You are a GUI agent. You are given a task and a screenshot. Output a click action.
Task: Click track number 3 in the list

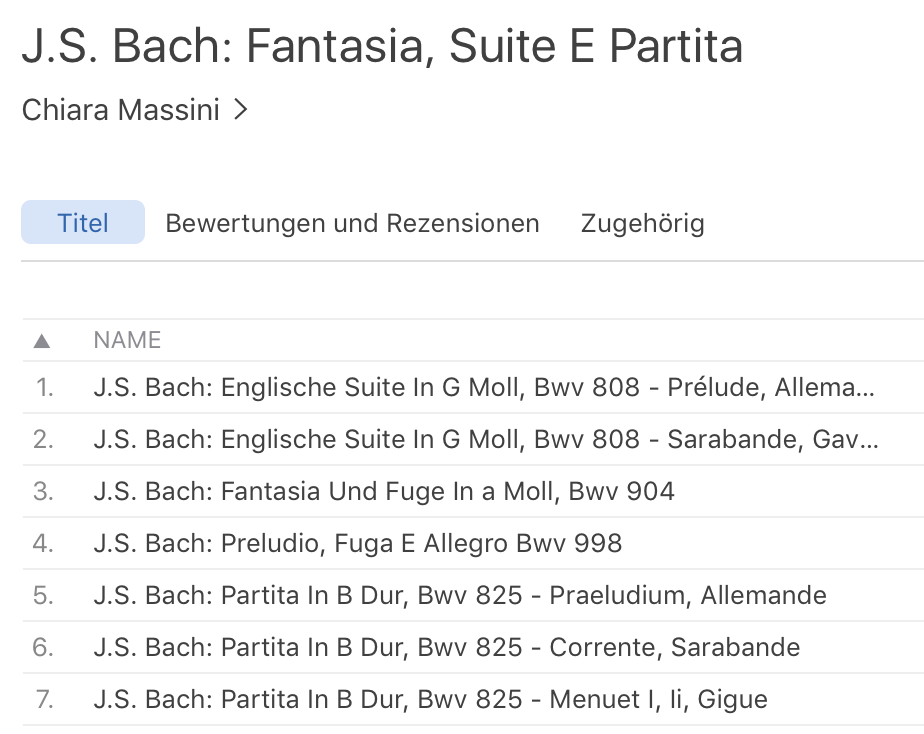(x=43, y=491)
